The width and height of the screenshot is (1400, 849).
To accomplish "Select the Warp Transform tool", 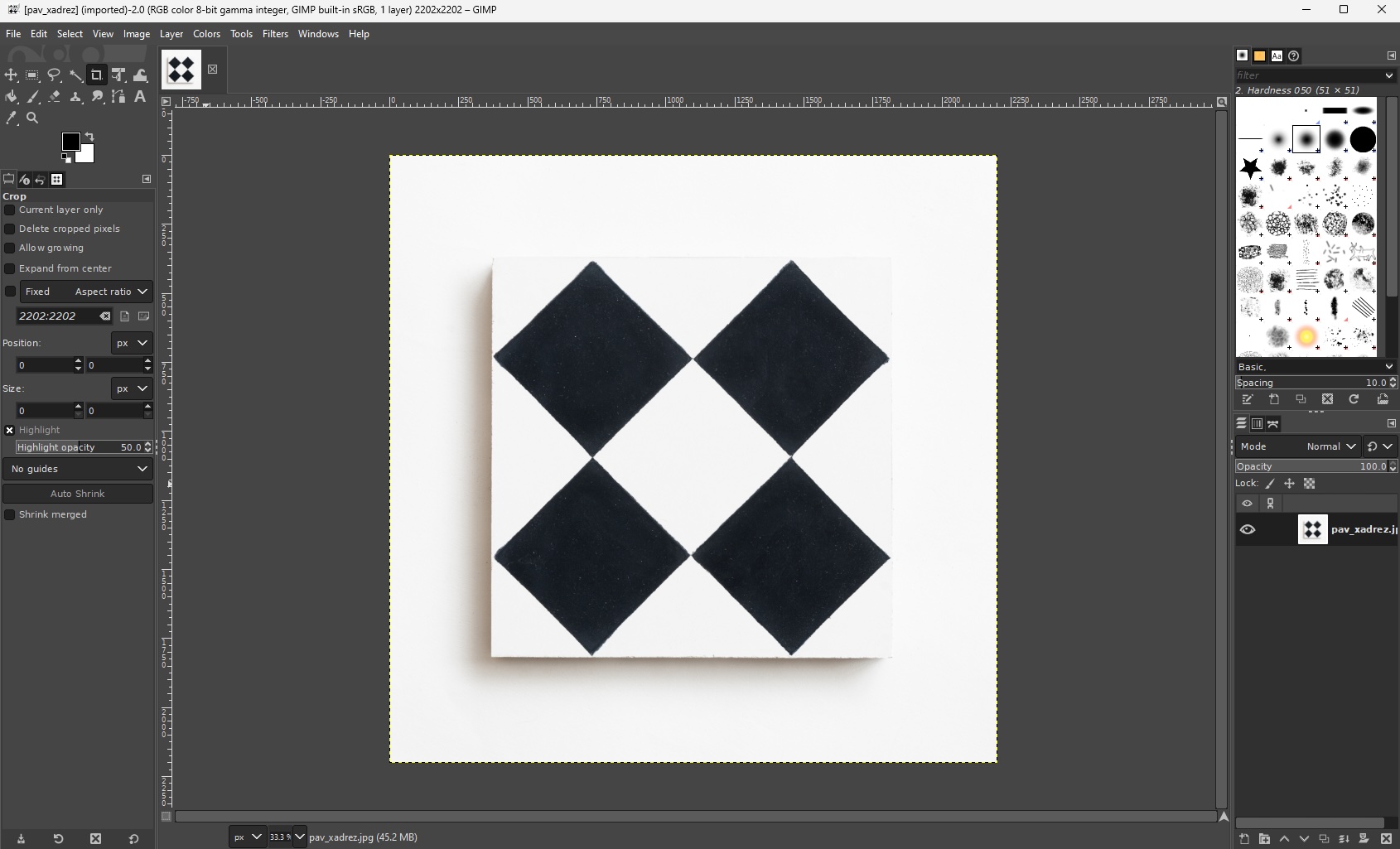I will coord(140,75).
